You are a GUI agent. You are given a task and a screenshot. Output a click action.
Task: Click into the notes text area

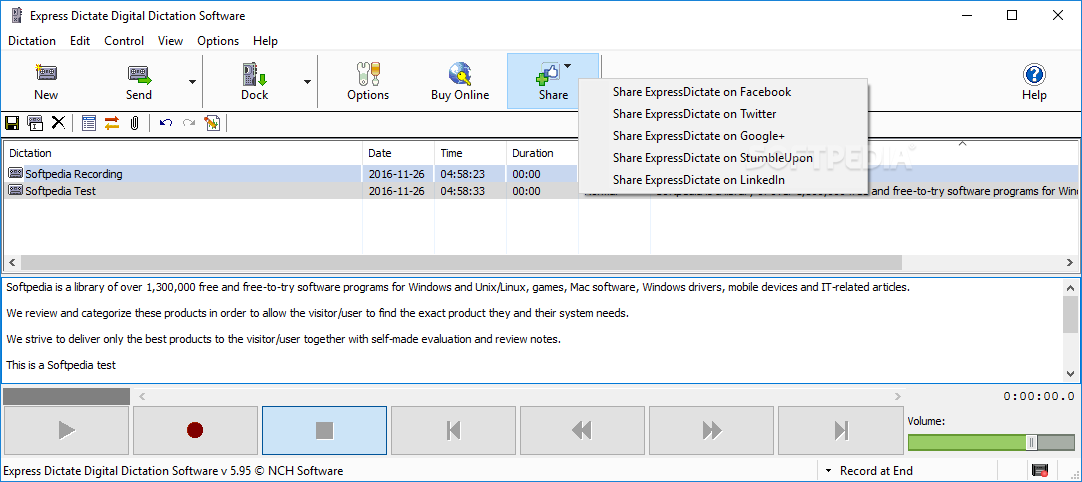click(531, 330)
